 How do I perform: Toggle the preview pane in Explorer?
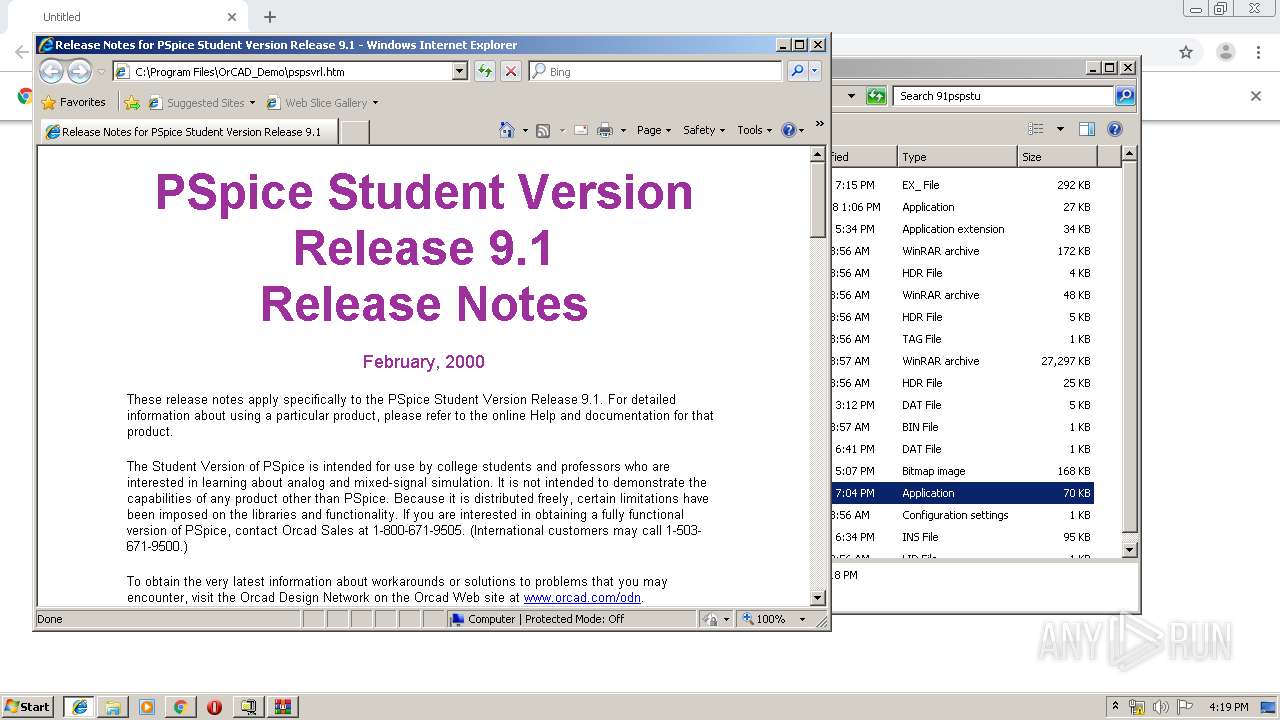1087,129
